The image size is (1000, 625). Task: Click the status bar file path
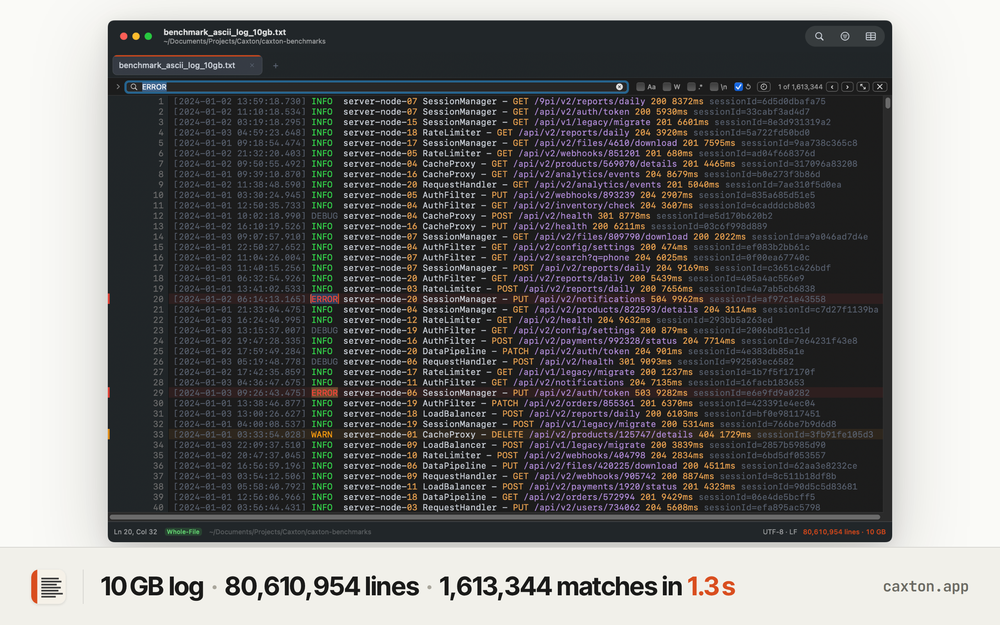[290, 532]
